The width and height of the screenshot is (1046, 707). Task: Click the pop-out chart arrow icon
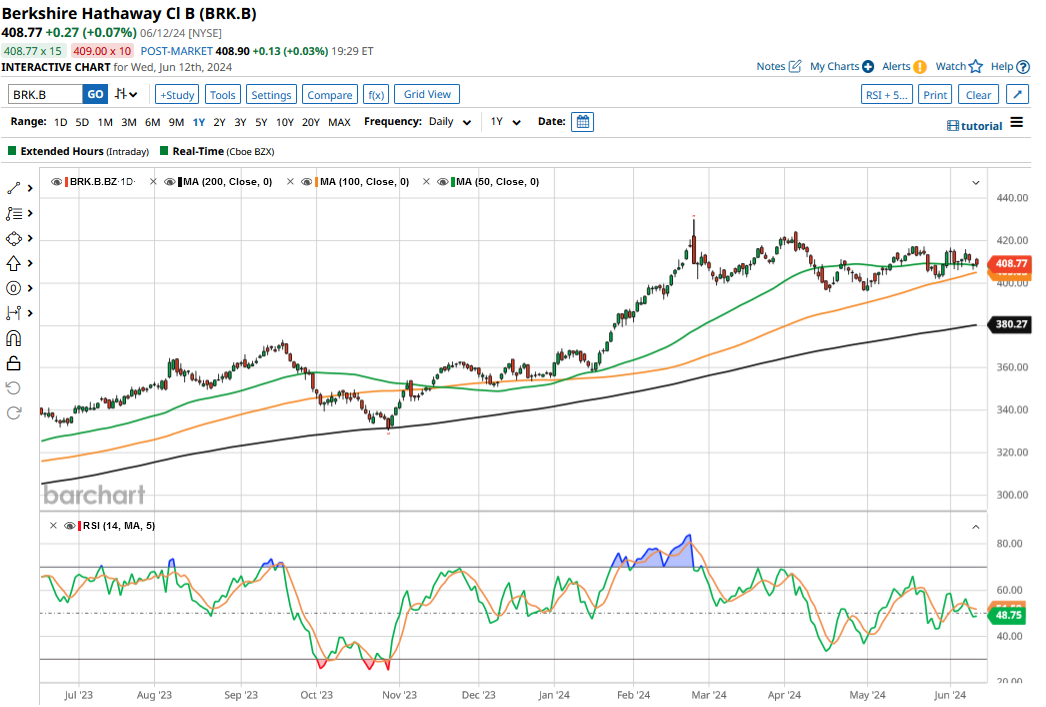pyautogui.click(x=1017, y=95)
